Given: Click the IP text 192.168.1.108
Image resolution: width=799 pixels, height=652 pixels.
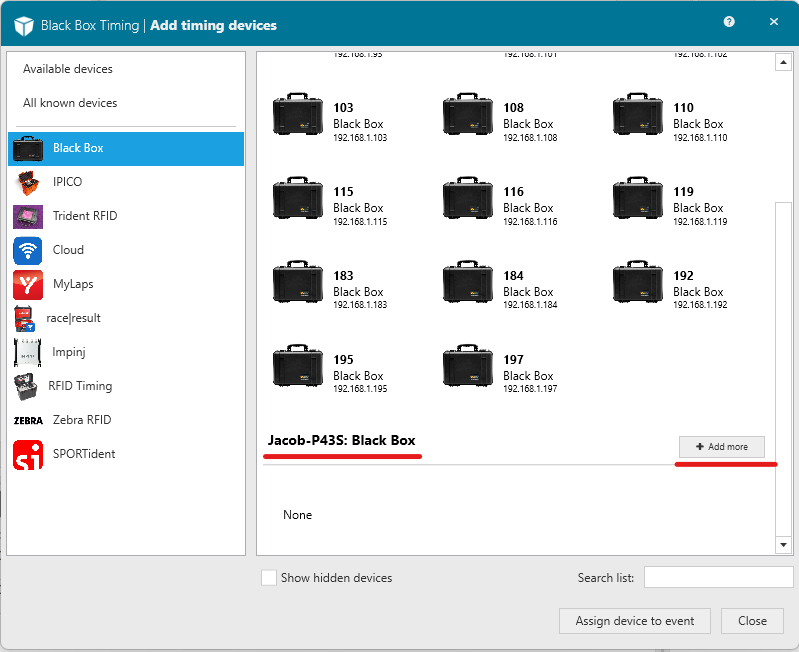Looking at the screenshot, I should pos(530,138).
